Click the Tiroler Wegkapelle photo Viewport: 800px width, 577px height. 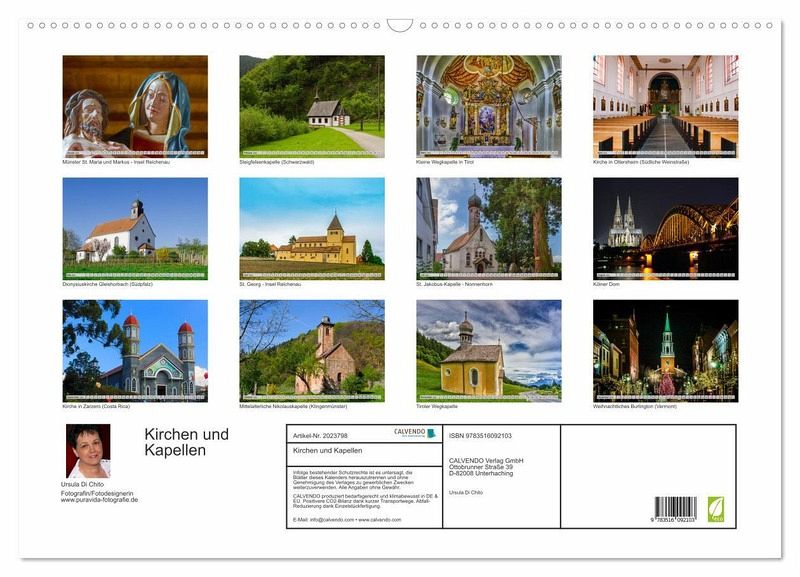488,350
